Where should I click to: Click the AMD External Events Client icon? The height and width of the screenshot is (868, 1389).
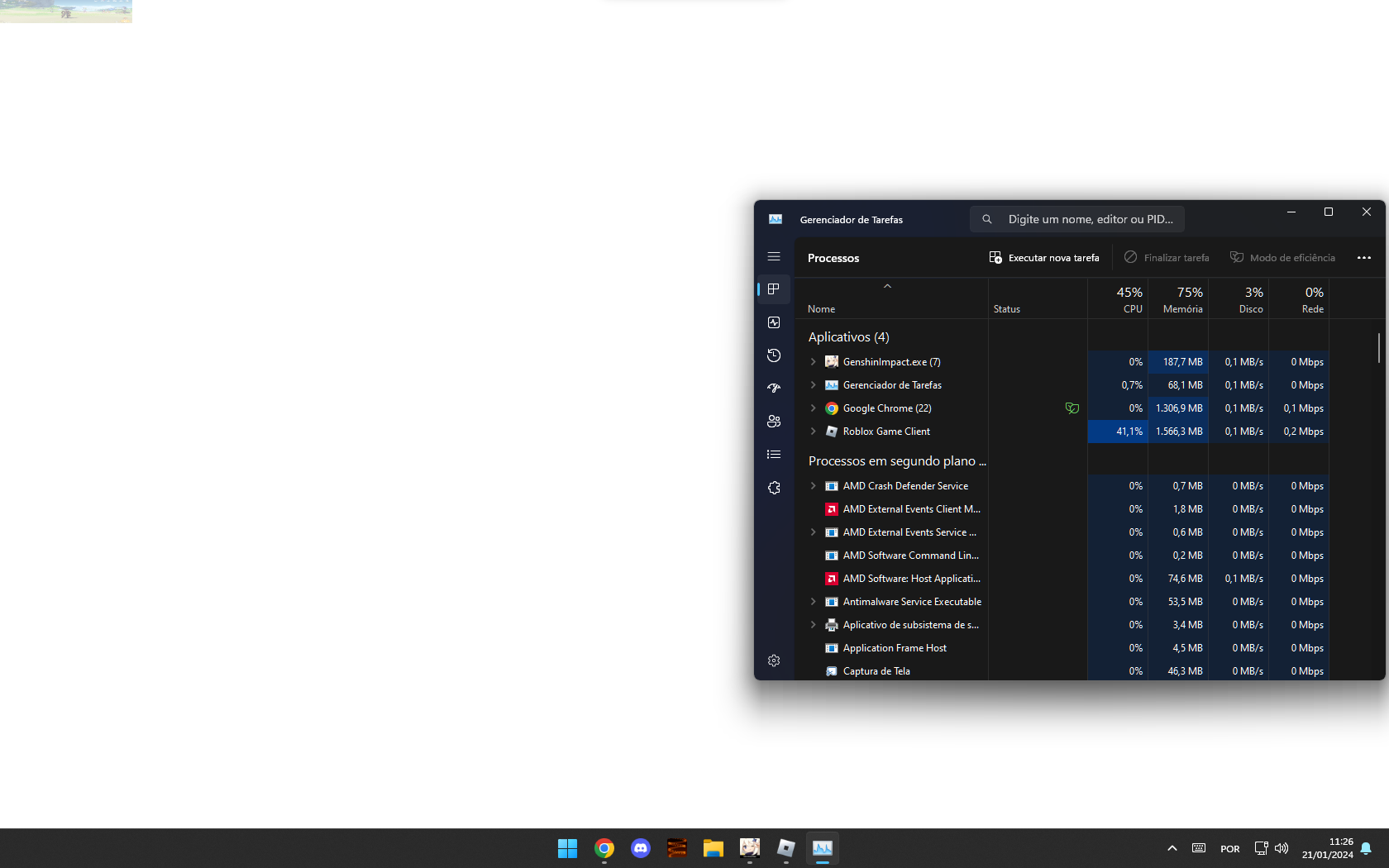[832, 509]
